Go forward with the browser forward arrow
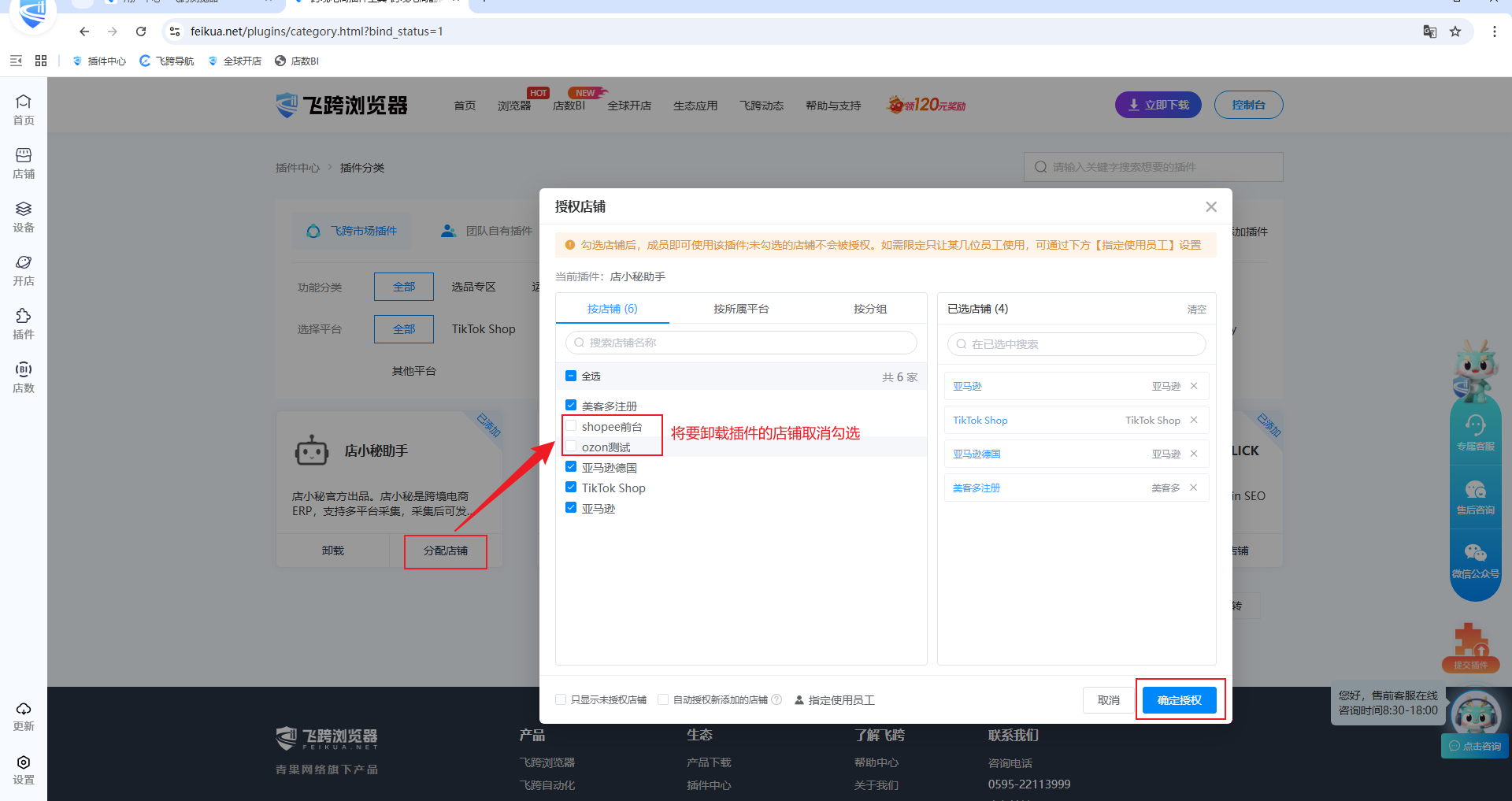1512x801 pixels. pos(113,32)
